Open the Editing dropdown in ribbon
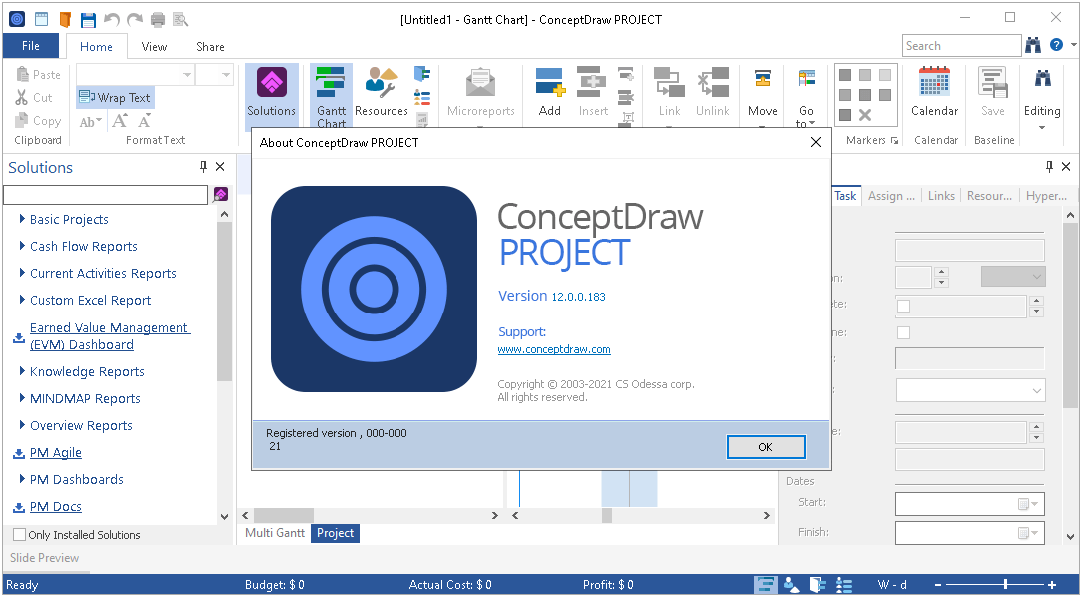Viewport: 1082px width, 597px height. point(1042,99)
